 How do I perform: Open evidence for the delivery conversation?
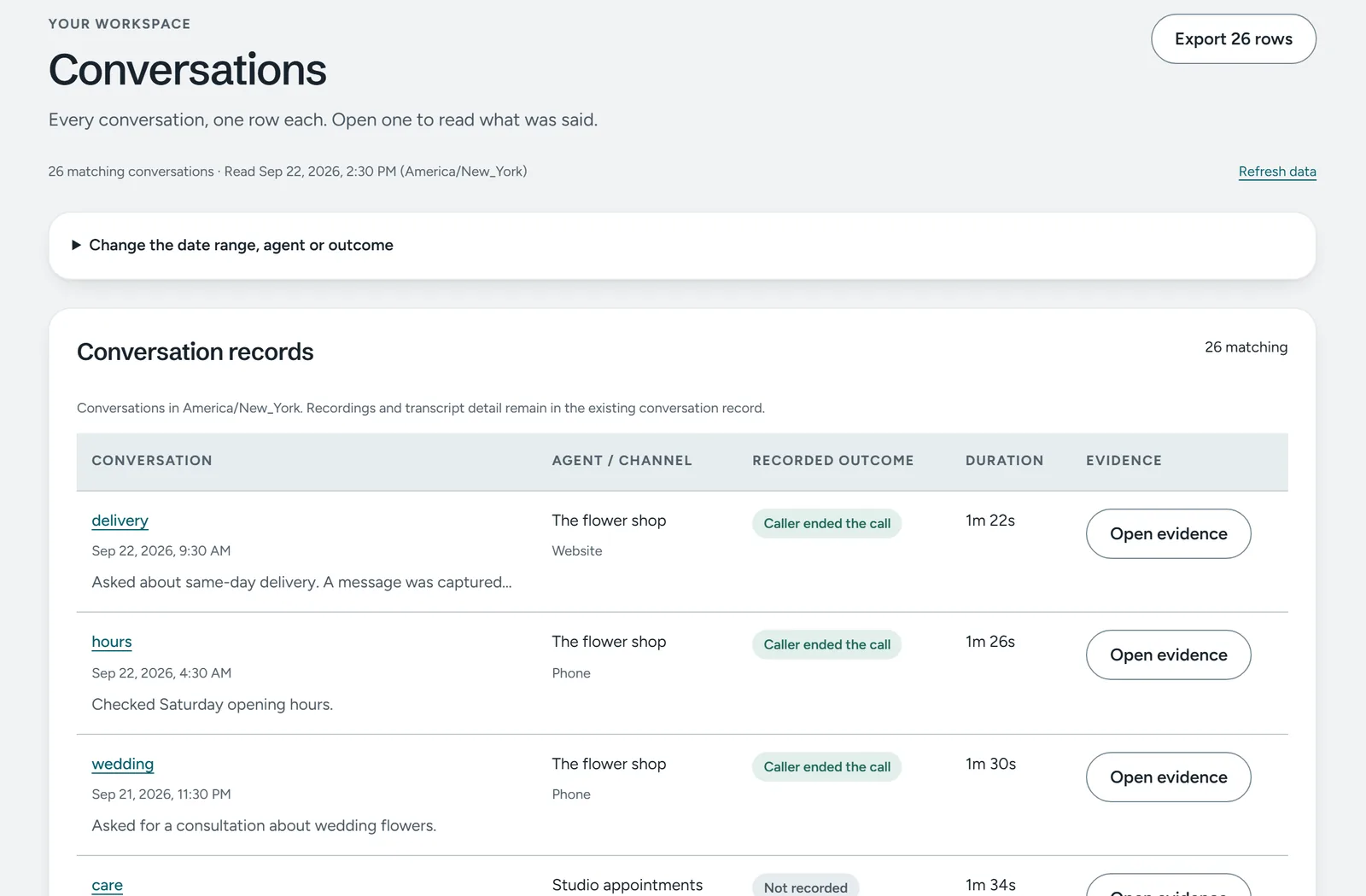pos(1168,533)
